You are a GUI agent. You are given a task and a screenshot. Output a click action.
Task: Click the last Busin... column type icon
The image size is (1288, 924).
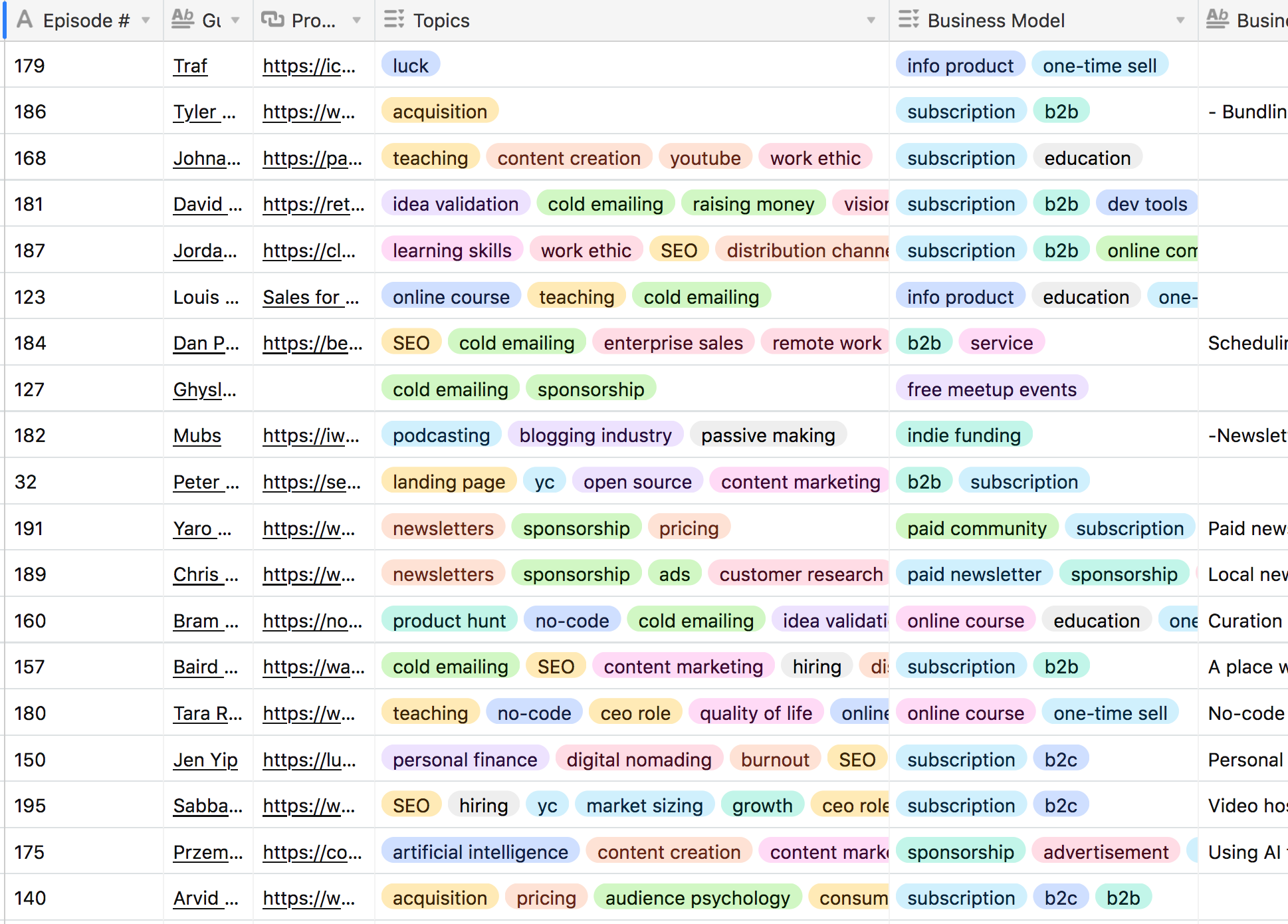coord(1217,20)
